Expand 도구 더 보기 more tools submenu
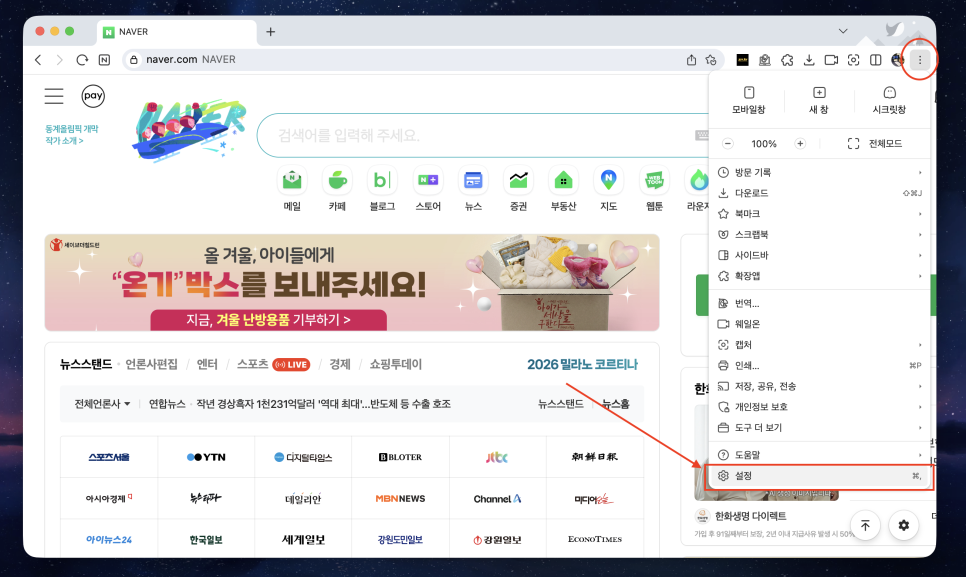Image resolution: width=966 pixels, height=577 pixels. (x=819, y=427)
